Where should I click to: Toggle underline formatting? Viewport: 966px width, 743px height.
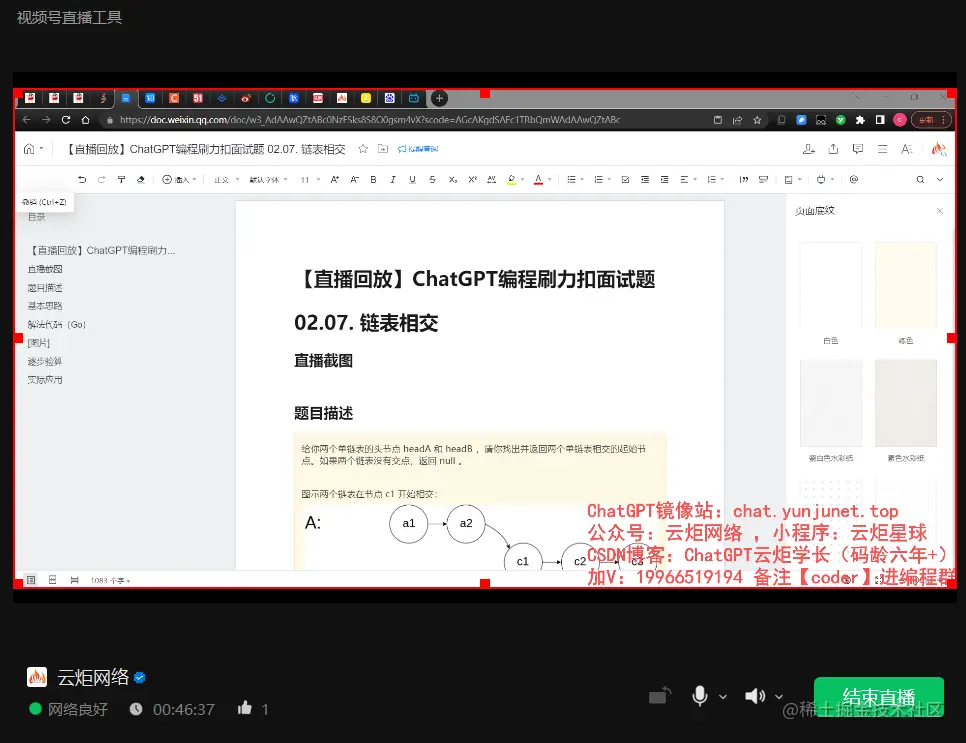(x=412, y=179)
